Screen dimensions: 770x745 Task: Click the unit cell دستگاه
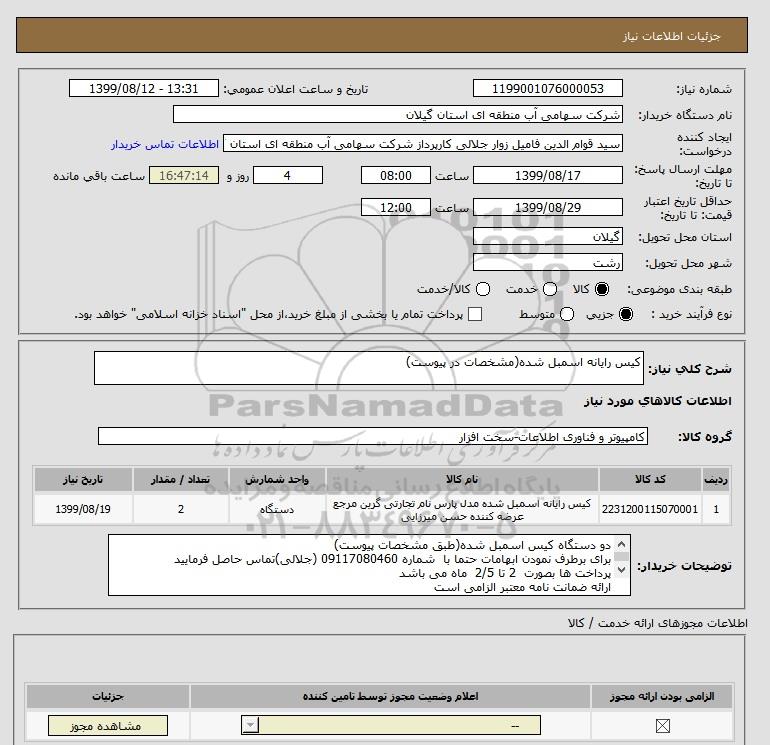[277, 509]
